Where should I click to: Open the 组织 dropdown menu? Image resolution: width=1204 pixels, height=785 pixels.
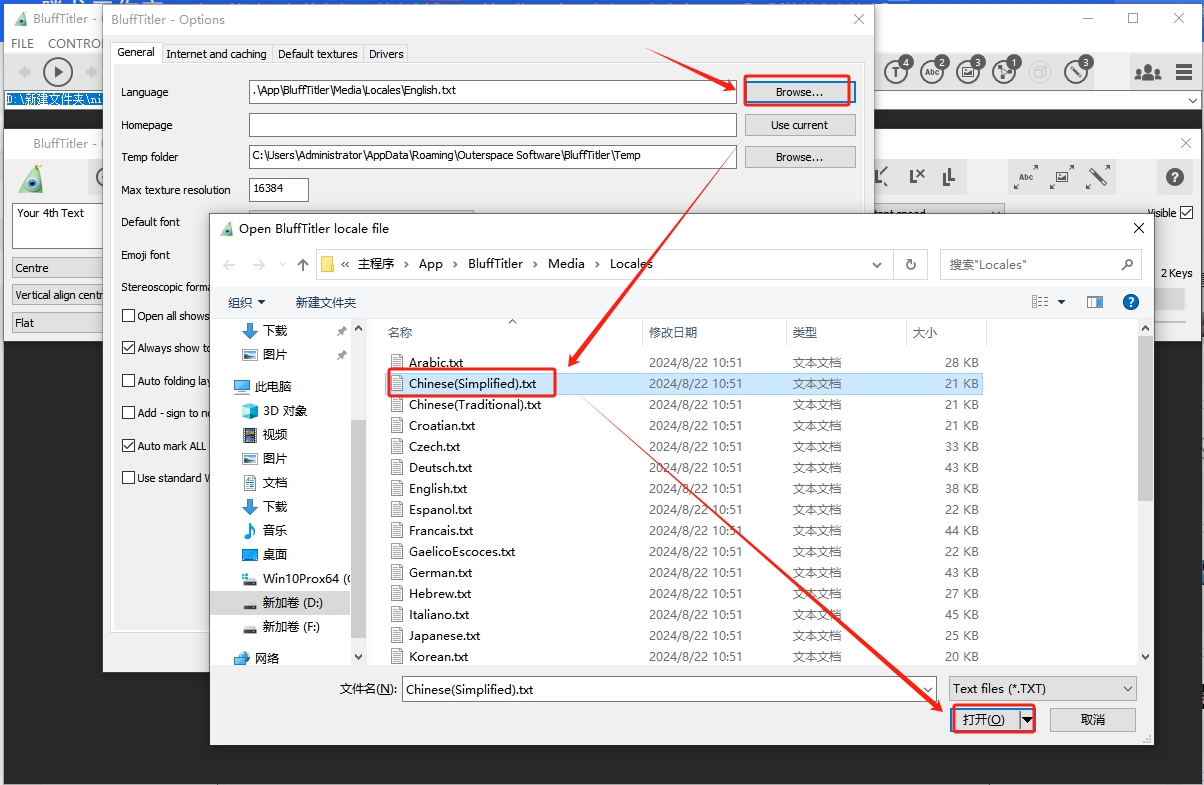pos(246,302)
